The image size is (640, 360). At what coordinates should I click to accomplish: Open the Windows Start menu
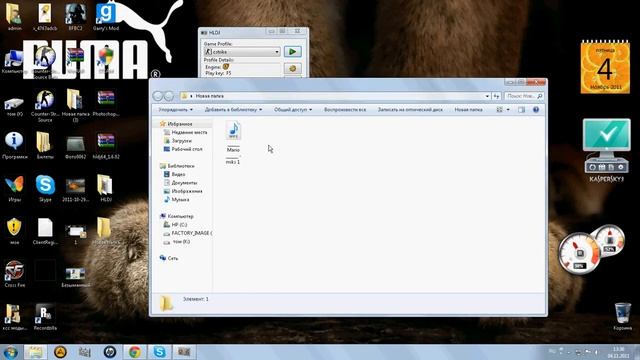(x=11, y=352)
